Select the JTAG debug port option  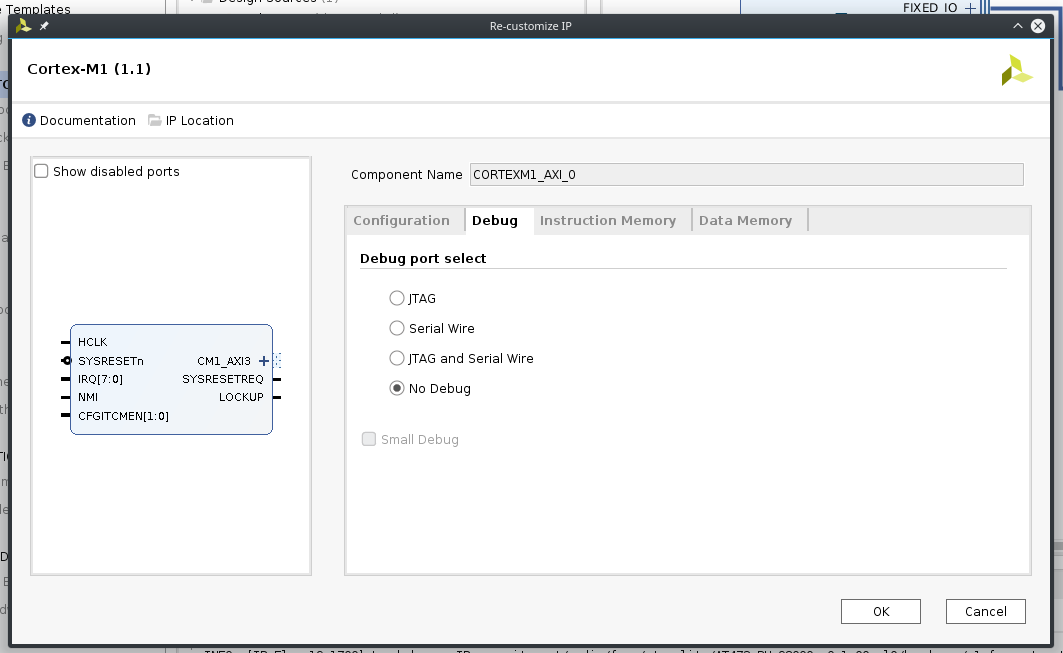(x=397, y=298)
